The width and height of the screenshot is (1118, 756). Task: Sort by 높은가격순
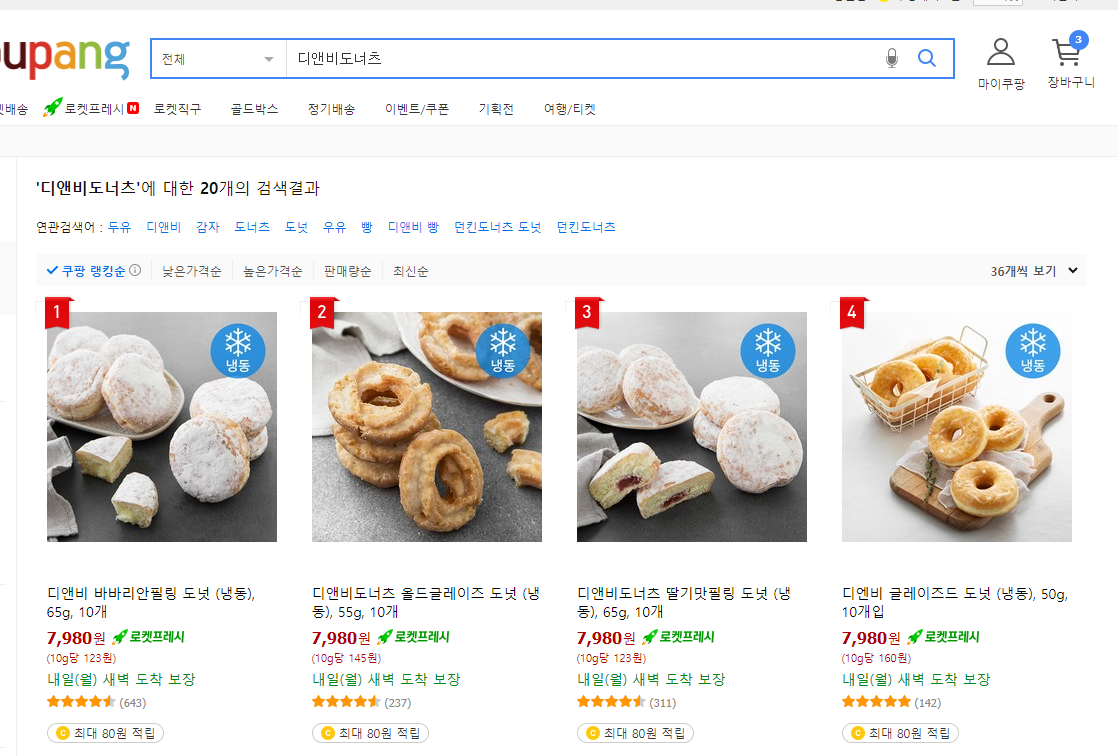click(x=272, y=271)
